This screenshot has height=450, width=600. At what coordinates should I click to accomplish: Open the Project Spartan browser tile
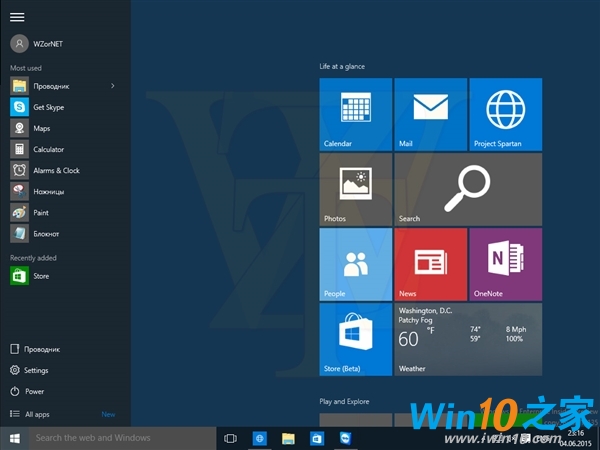pos(505,114)
